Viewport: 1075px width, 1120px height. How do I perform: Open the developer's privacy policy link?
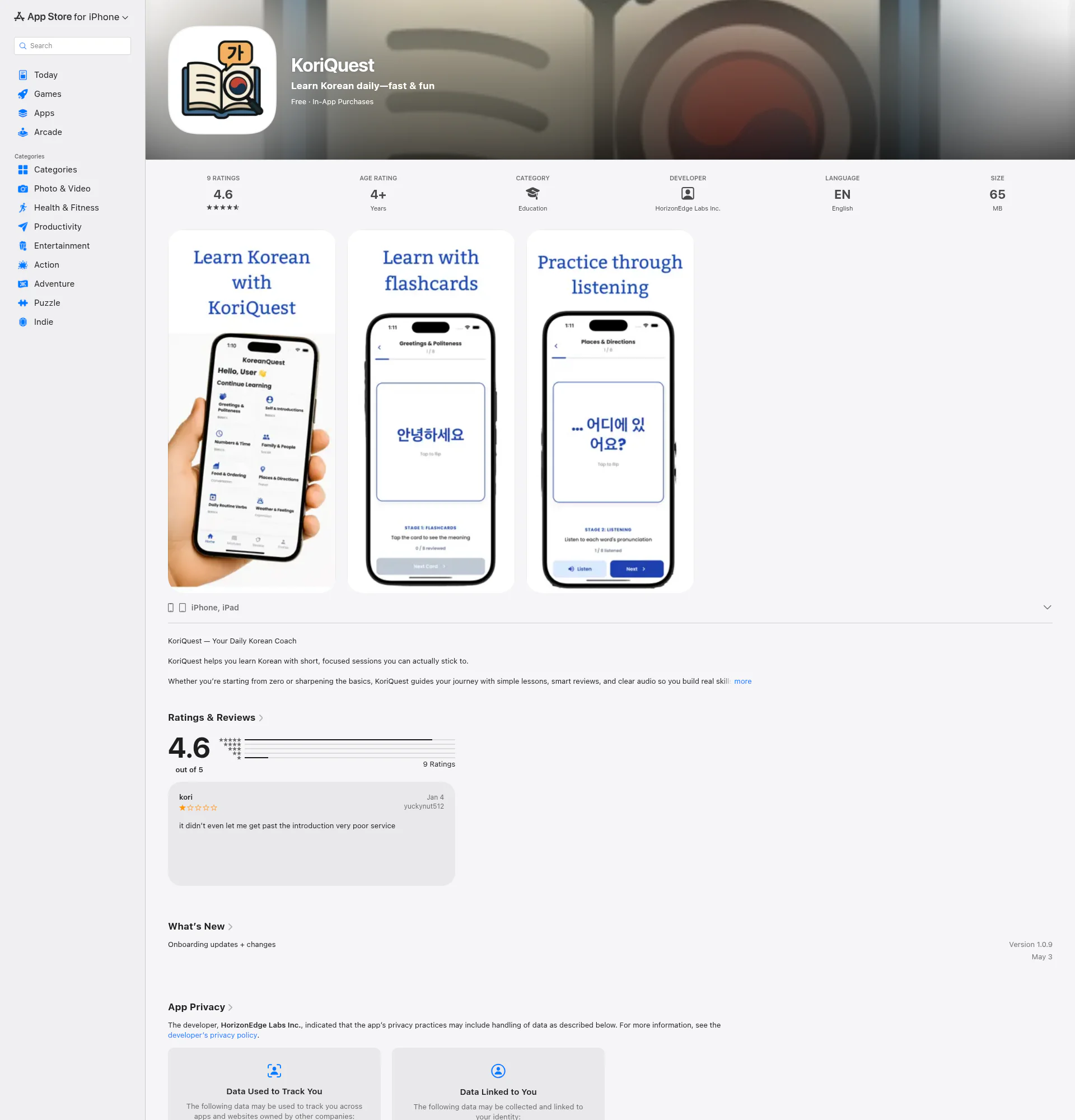(213, 1035)
